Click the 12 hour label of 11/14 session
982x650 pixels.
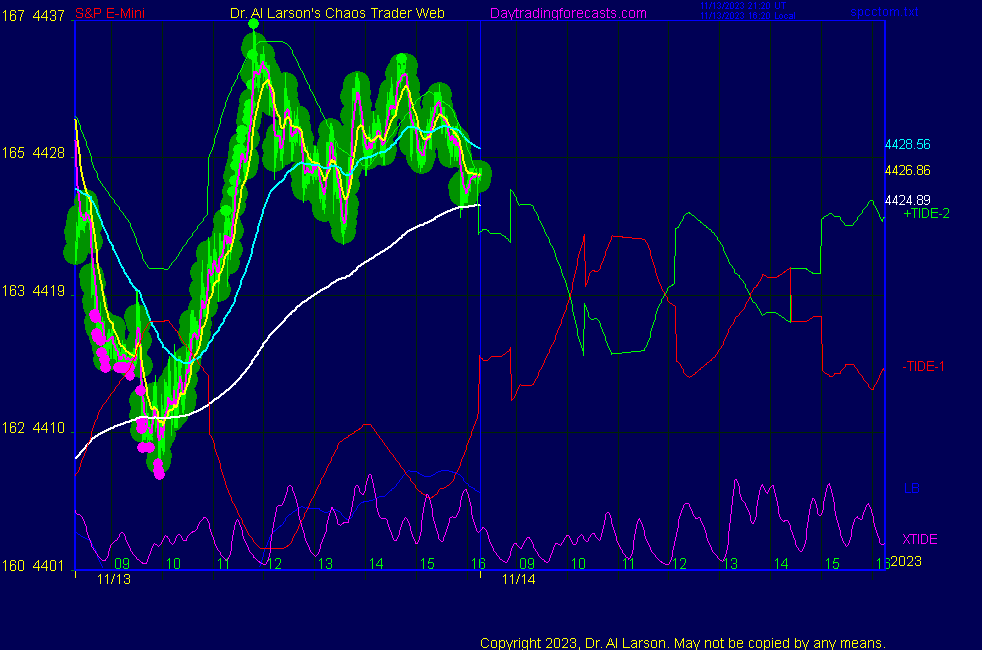tap(680, 564)
